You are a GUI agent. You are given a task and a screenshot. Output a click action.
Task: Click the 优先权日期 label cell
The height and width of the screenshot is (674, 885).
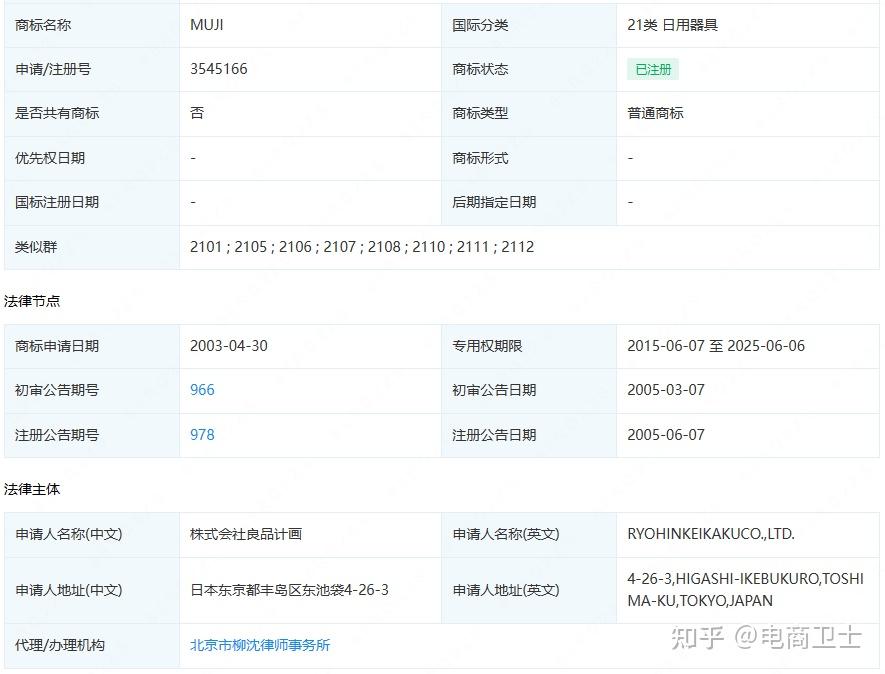(92, 158)
